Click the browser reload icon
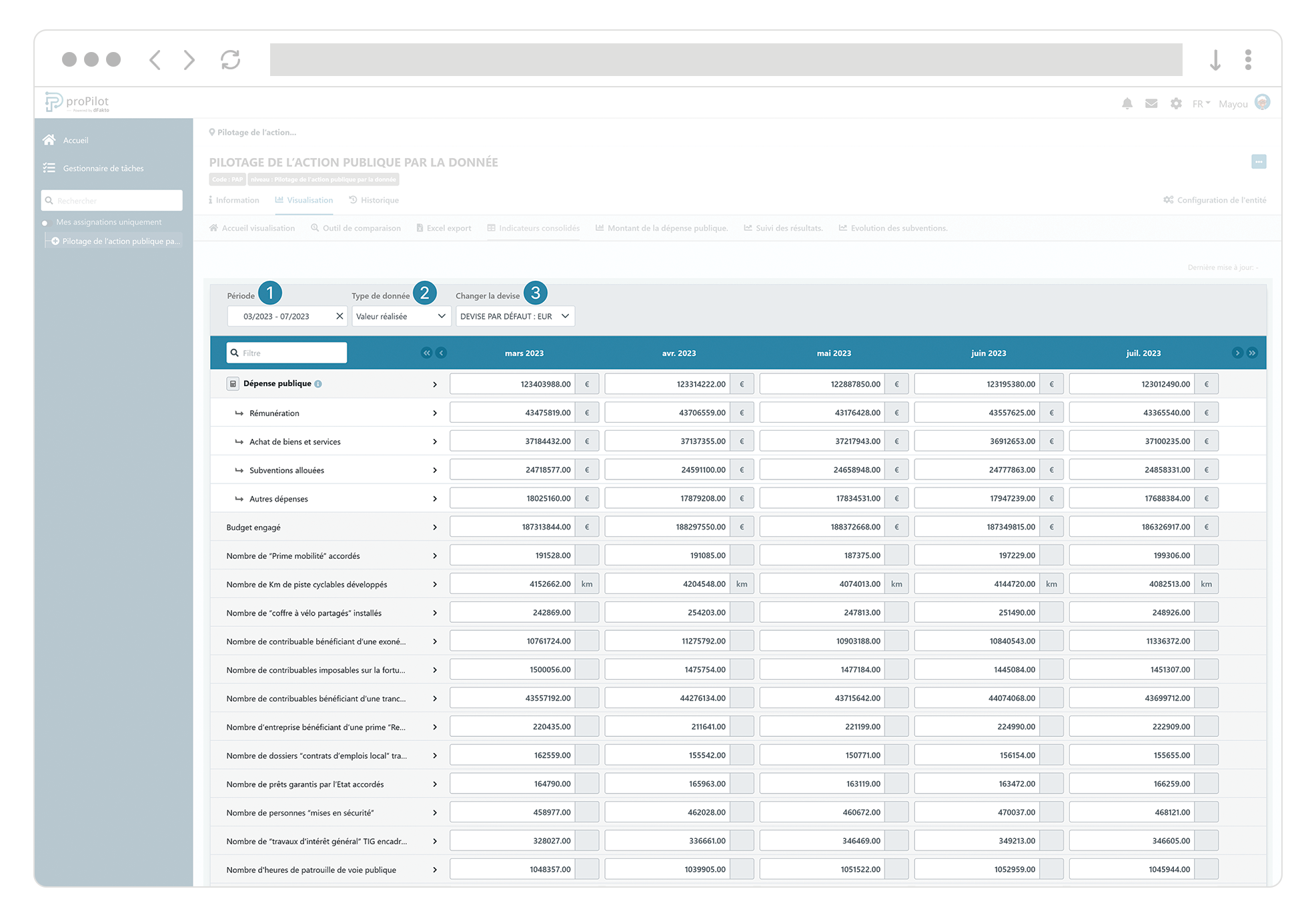This screenshot has width=1316, height=923. 230,59
